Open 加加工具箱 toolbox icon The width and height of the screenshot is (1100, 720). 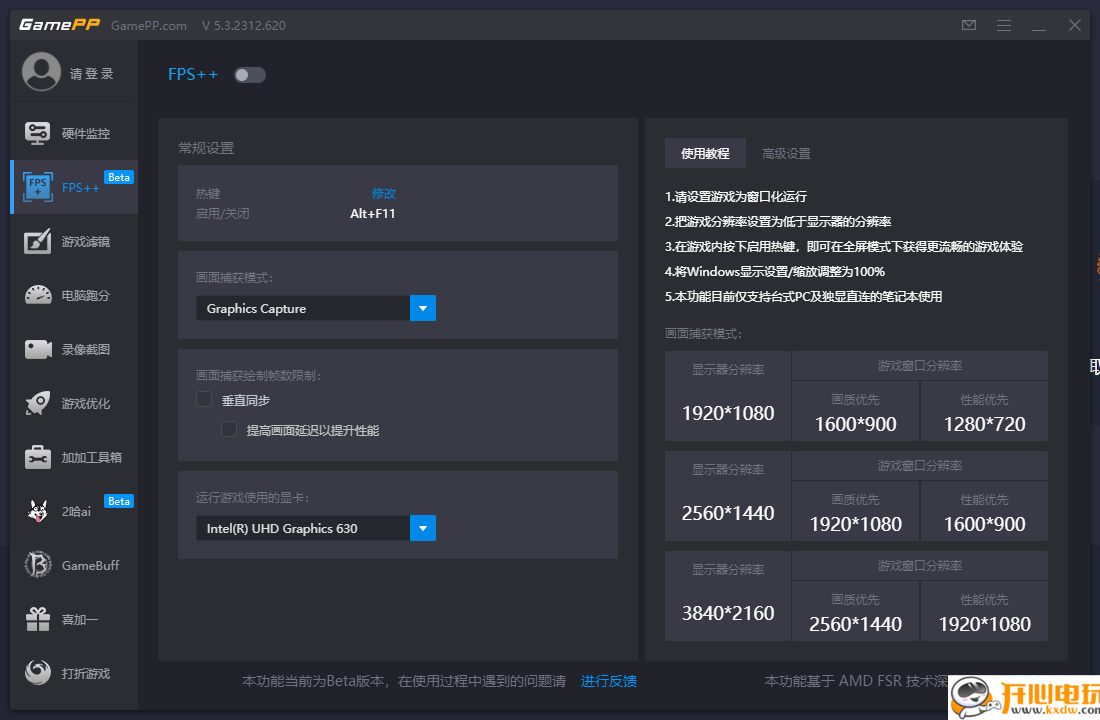pyautogui.click(x=38, y=457)
